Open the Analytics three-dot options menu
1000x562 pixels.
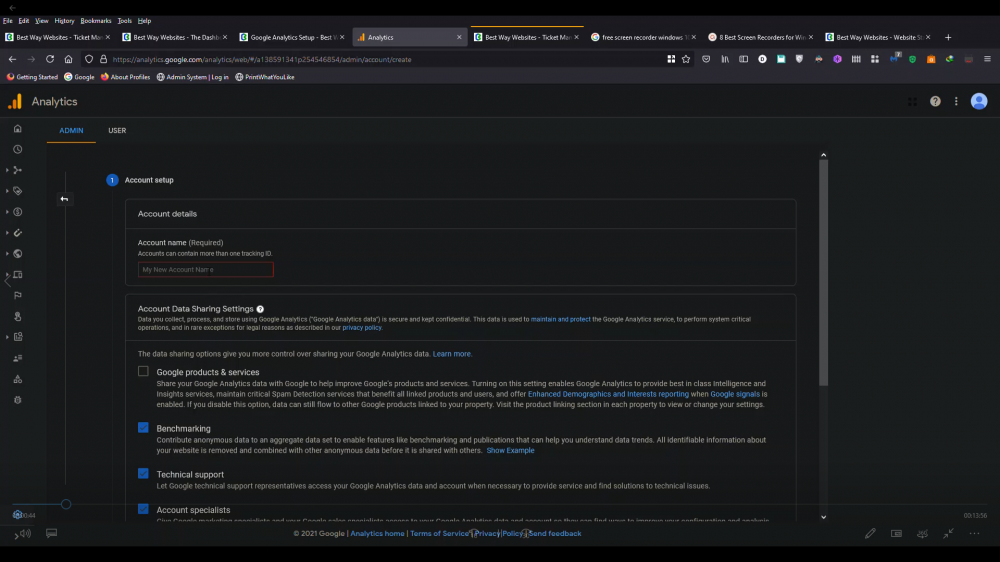[x=956, y=102]
